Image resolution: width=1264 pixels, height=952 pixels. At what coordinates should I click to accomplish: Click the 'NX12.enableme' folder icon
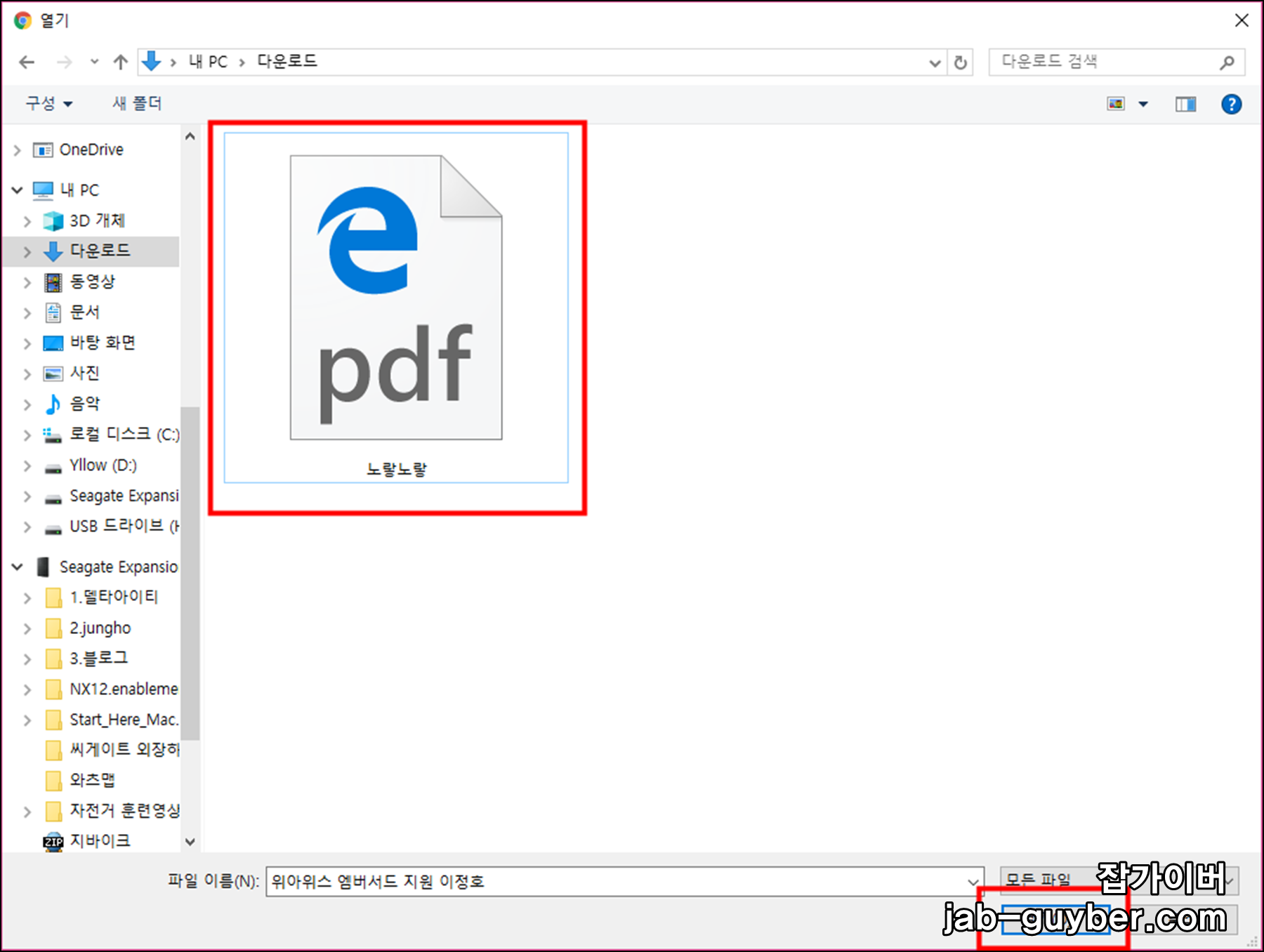click(x=53, y=689)
